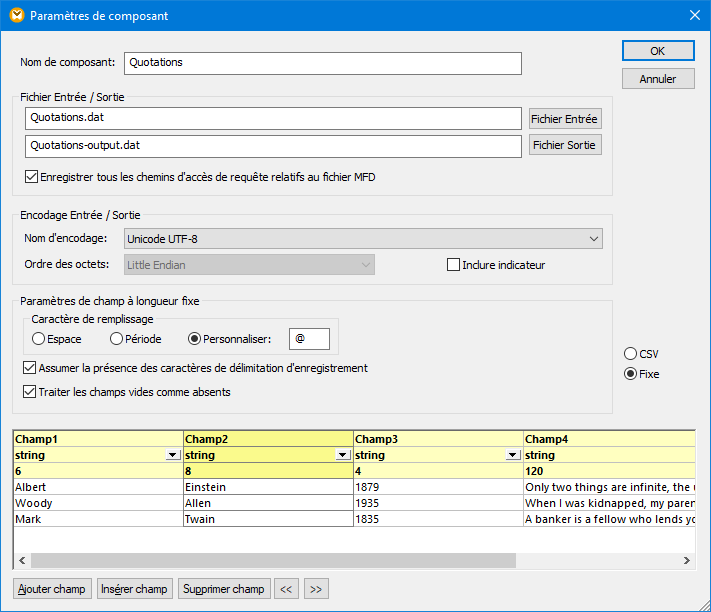Choose the CSV format radio button

tap(630, 354)
